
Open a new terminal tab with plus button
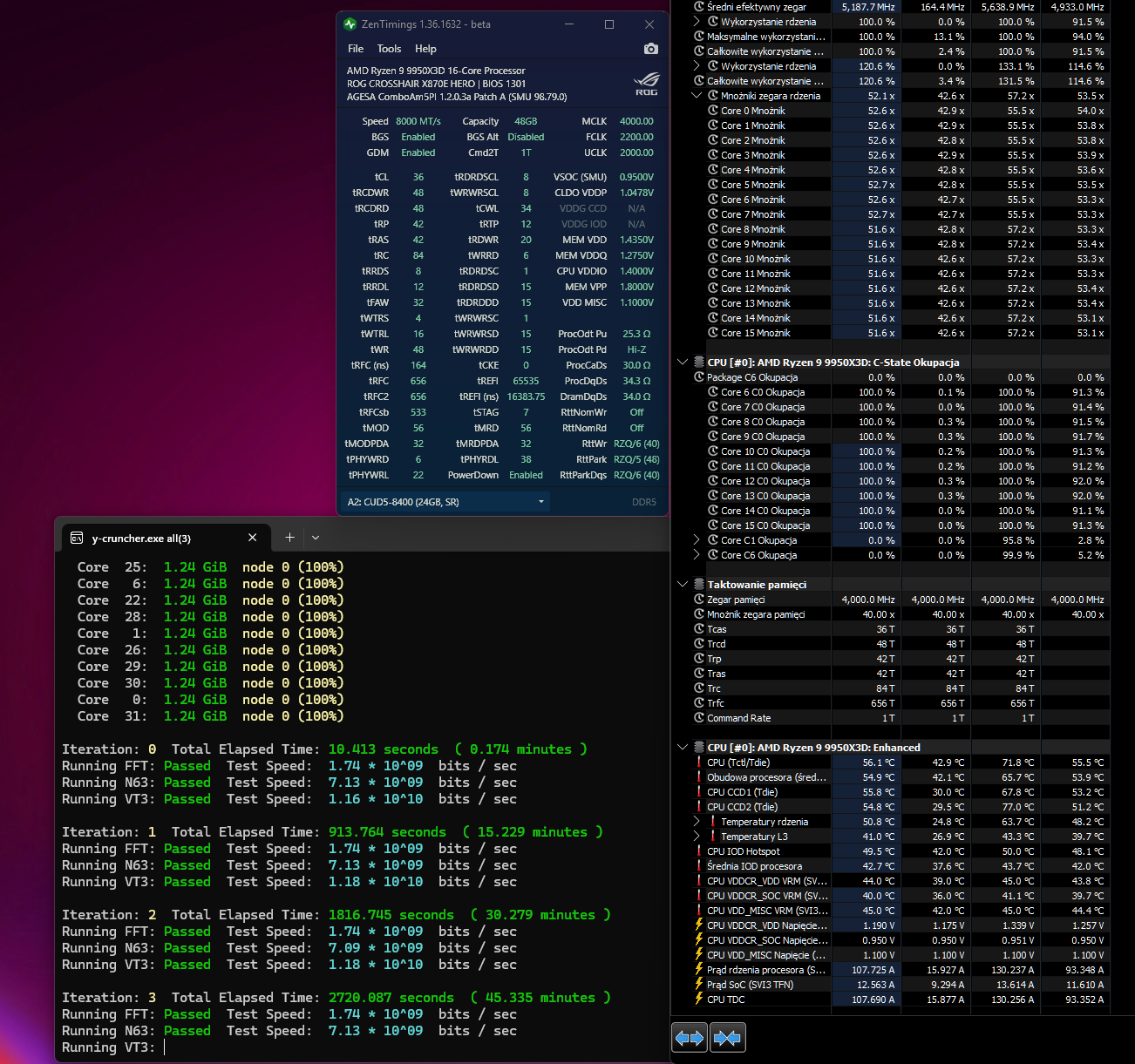pos(289,538)
